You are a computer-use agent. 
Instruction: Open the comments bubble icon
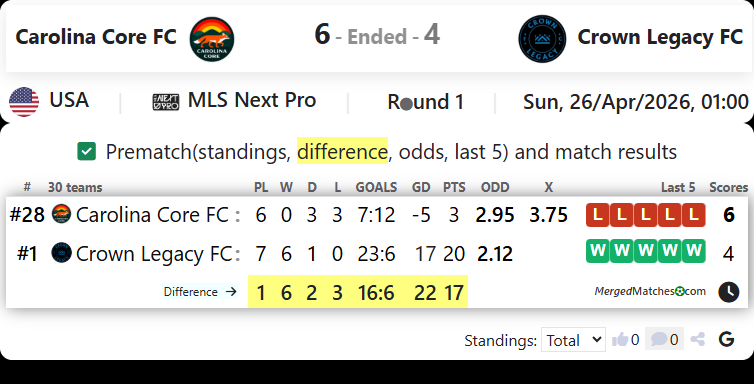tap(659, 340)
